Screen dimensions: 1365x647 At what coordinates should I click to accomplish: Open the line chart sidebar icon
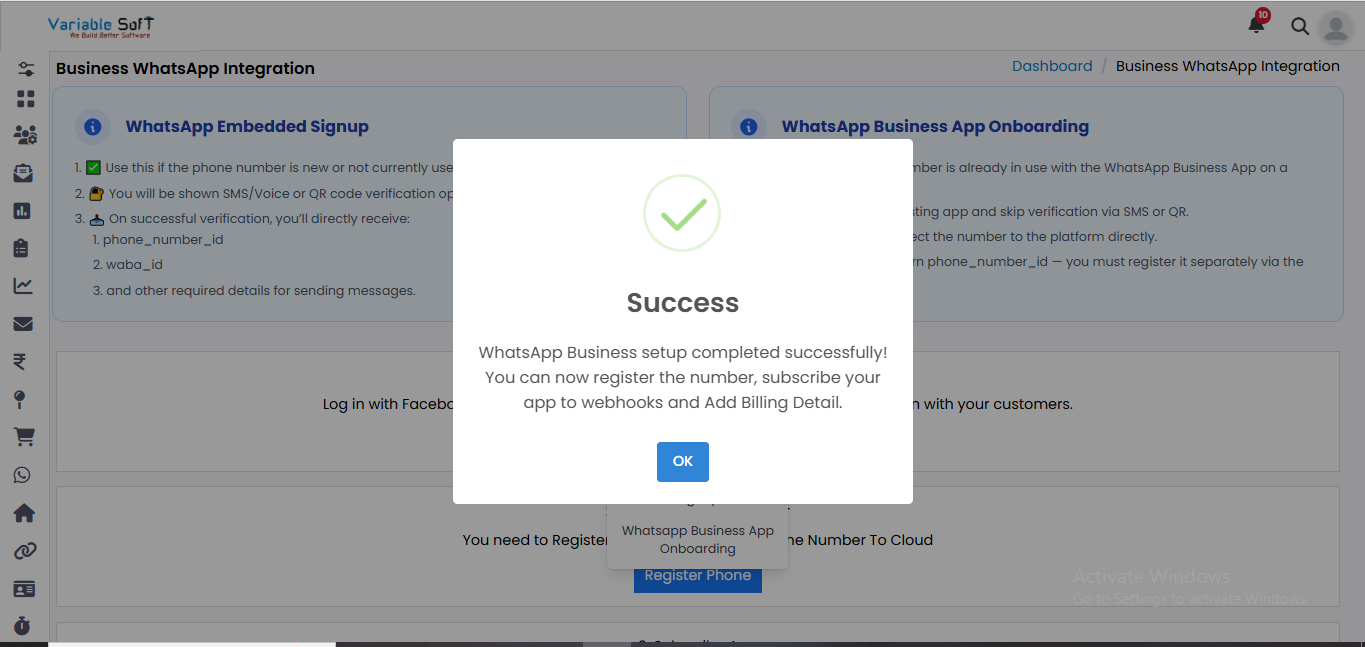[23, 286]
